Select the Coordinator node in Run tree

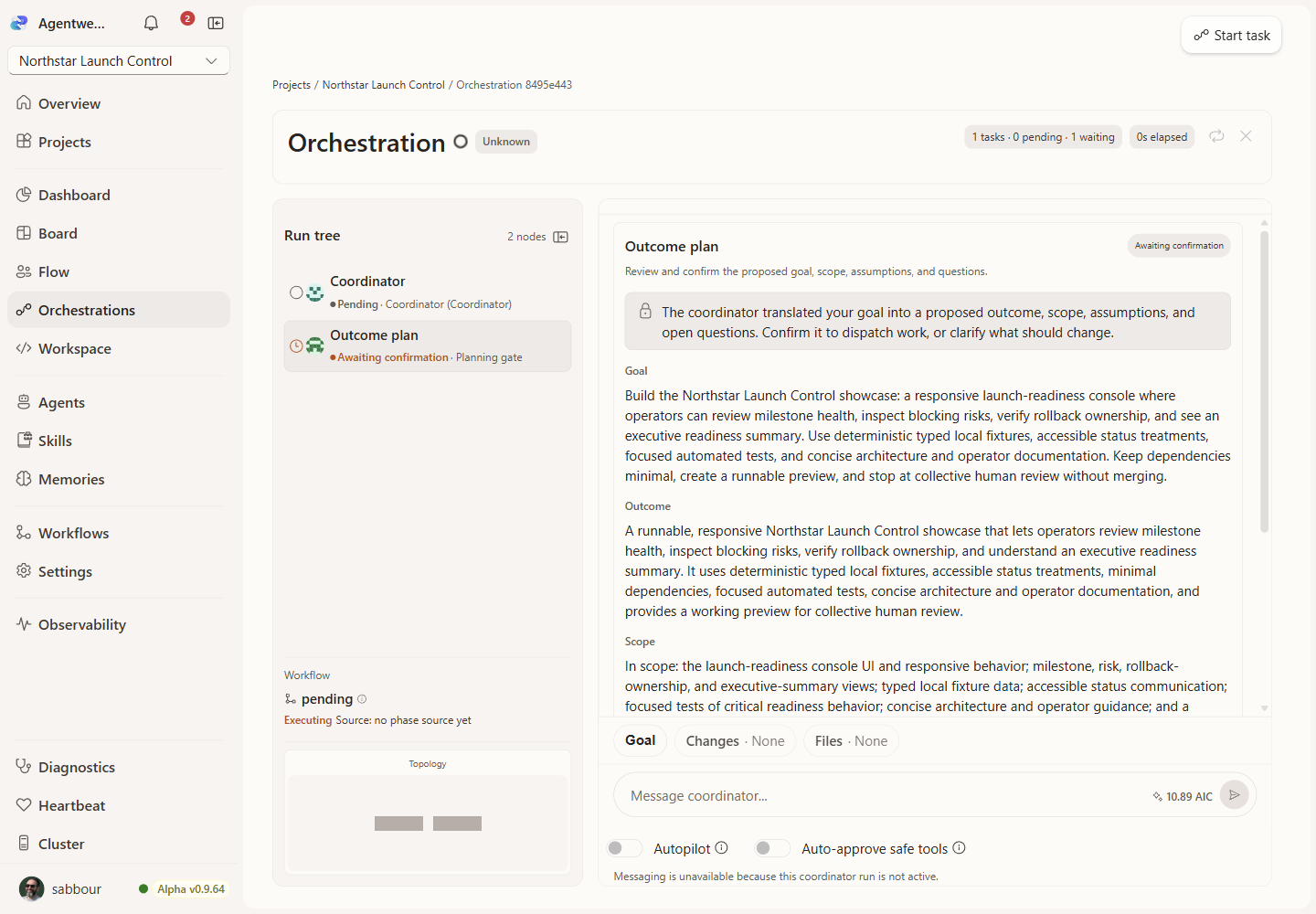tap(428, 292)
